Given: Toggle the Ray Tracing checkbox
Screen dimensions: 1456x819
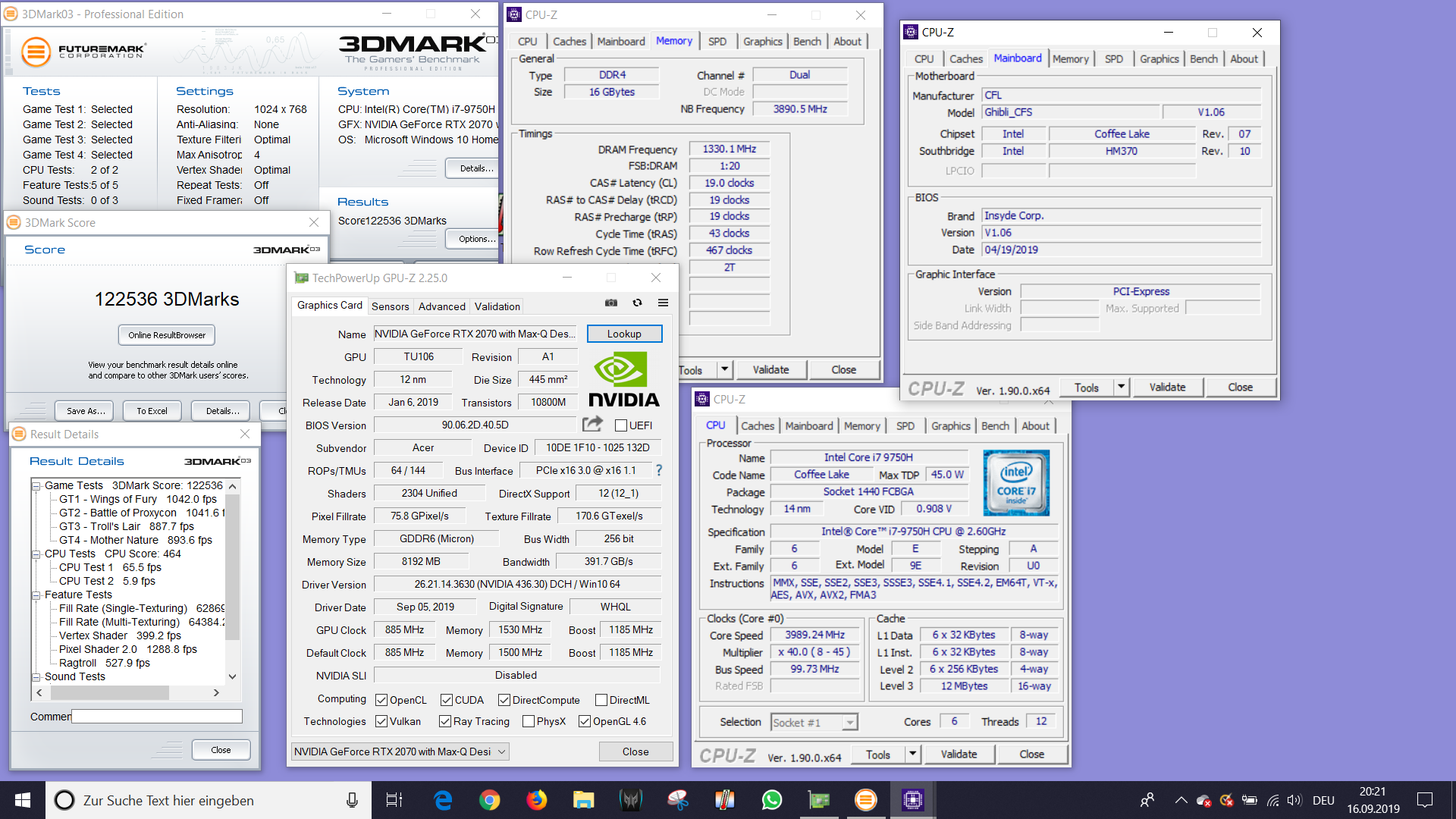Looking at the screenshot, I should click(x=445, y=721).
